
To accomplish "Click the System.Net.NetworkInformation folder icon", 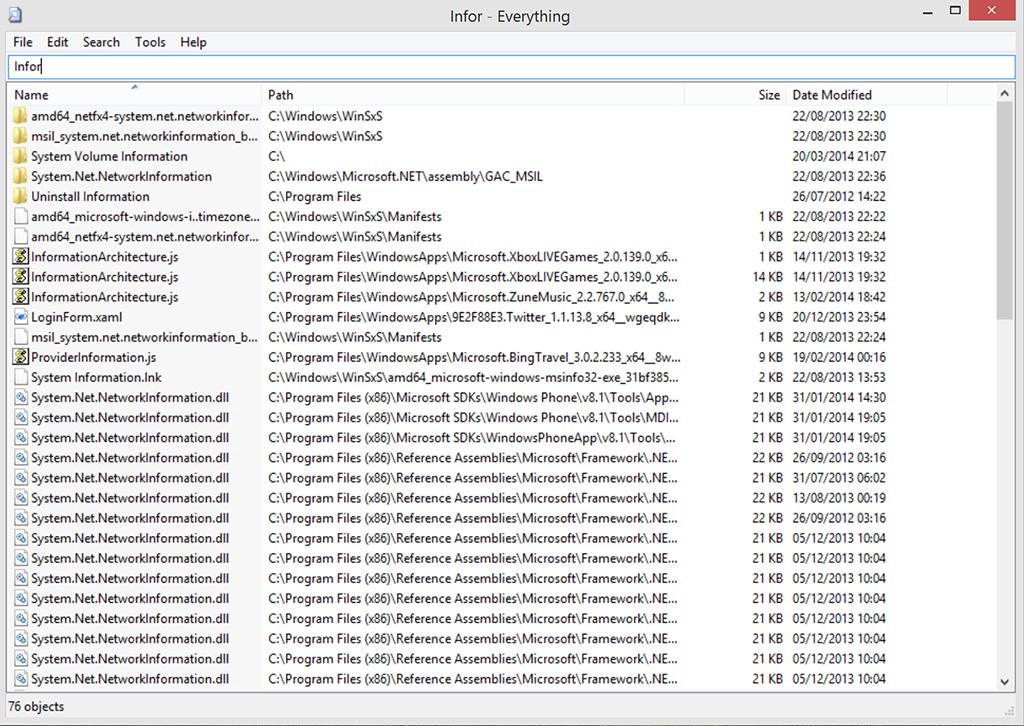I will [x=20, y=177].
